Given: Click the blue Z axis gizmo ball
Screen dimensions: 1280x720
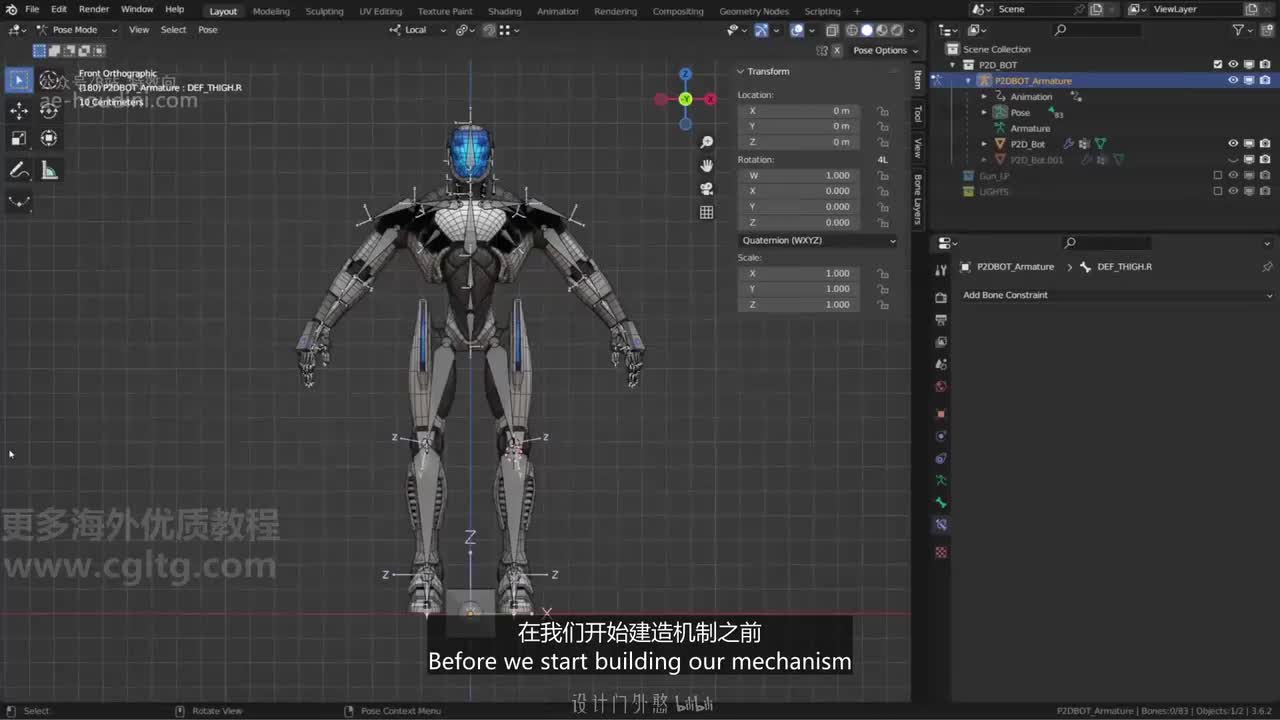Looking at the screenshot, I should pyautogui.click(x=685, y=74).
